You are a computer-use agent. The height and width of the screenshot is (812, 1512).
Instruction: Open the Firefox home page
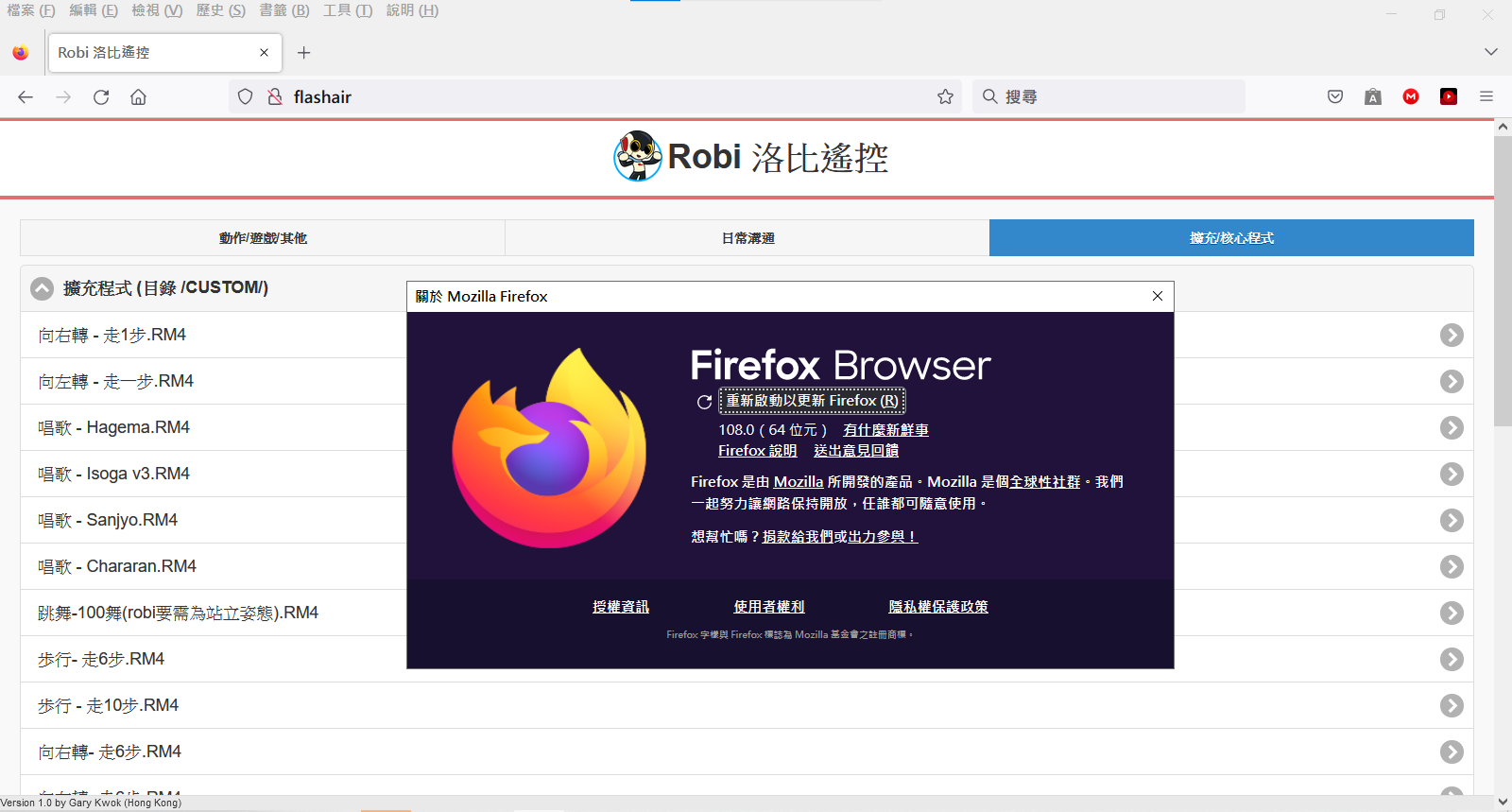(x=138, y=96)
